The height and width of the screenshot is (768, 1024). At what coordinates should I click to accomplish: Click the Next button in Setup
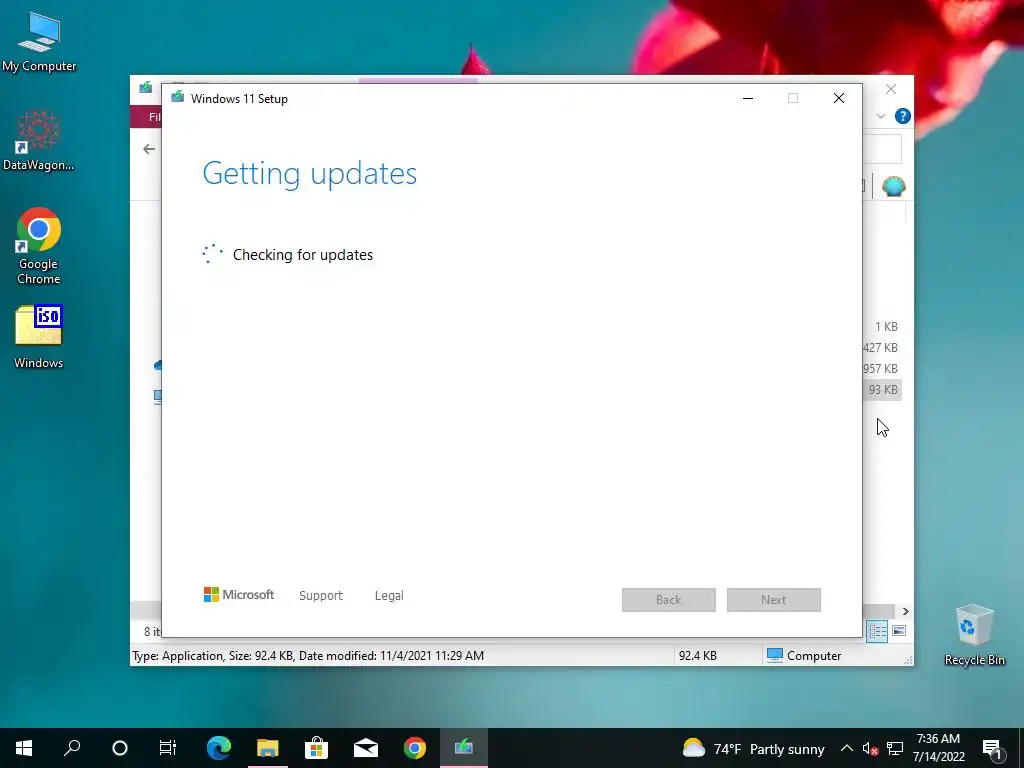774,600
